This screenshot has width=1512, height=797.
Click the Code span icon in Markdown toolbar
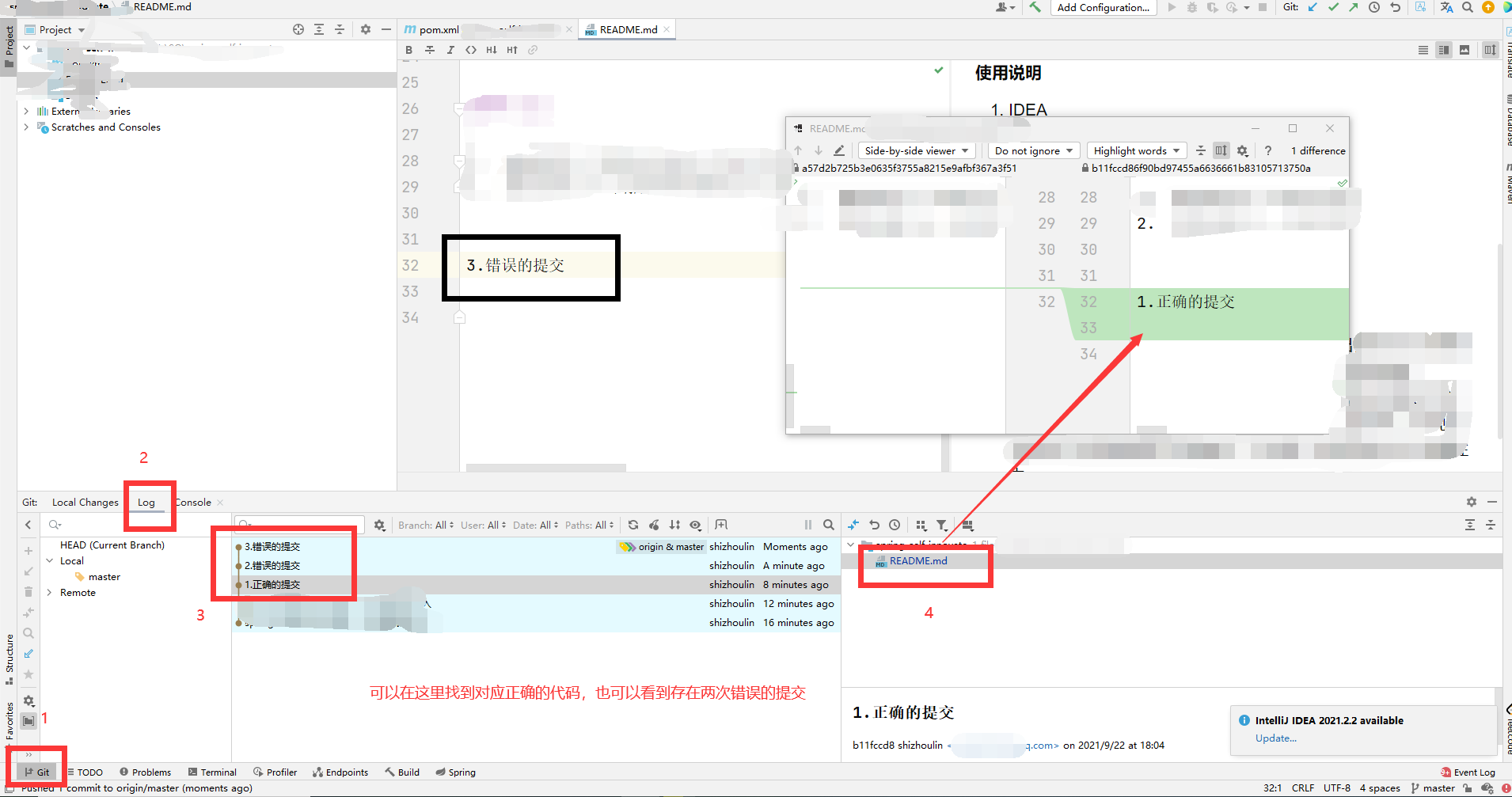coord(471,50)
